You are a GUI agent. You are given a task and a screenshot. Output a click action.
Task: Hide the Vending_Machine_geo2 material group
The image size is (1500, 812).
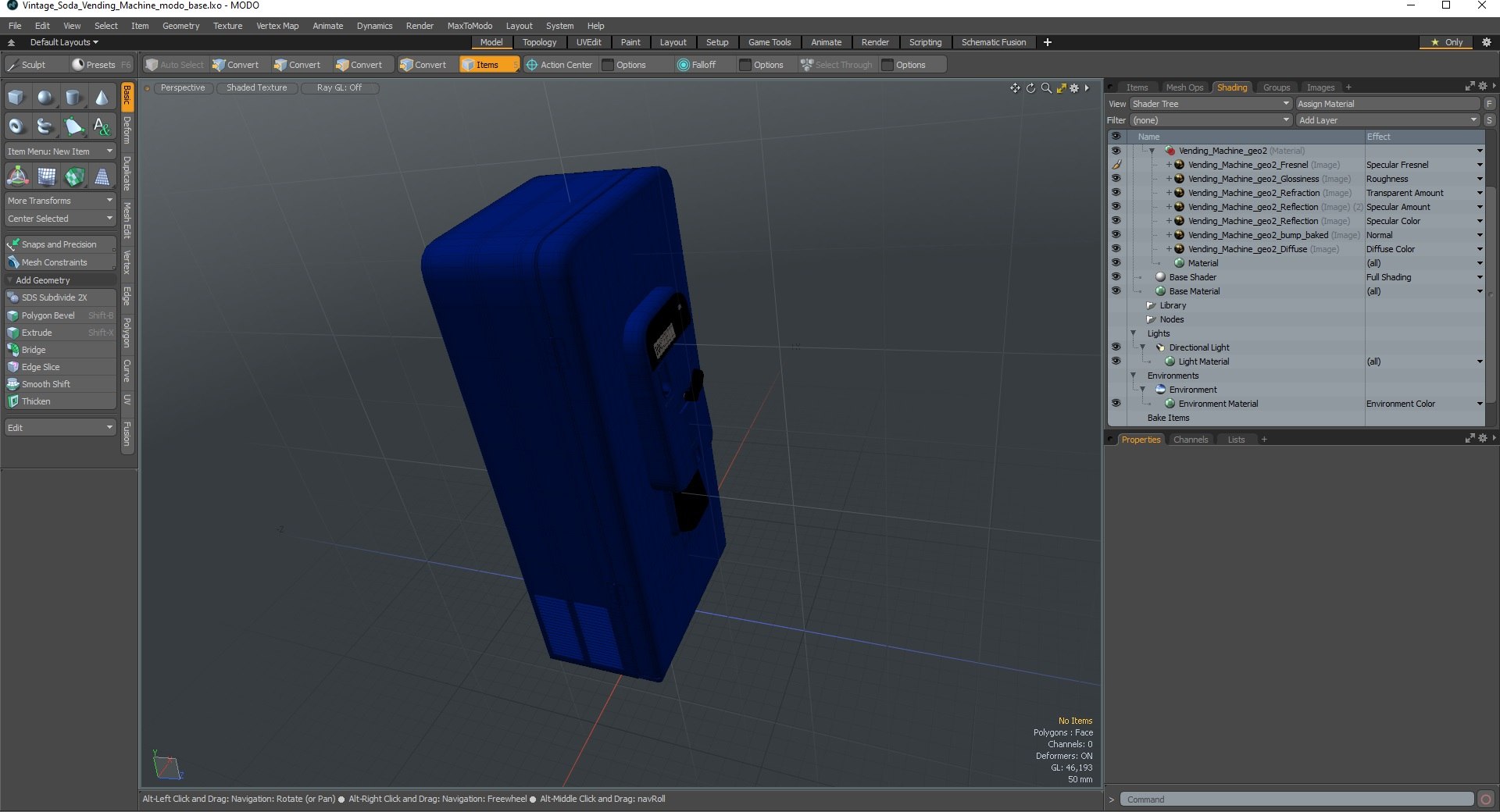pyautogui.click(x=1116, y=151)
